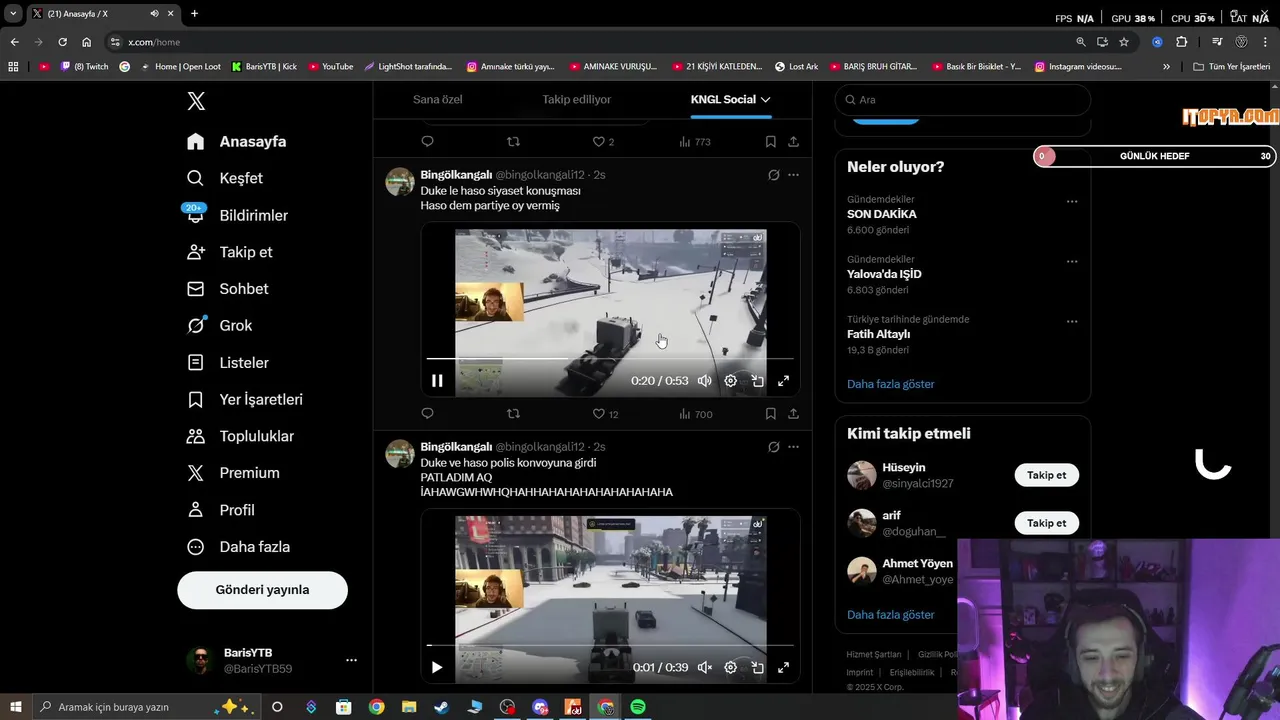Expand Daha fazla in the sidebar
The image size is (1280, 720).
(238, 547)
